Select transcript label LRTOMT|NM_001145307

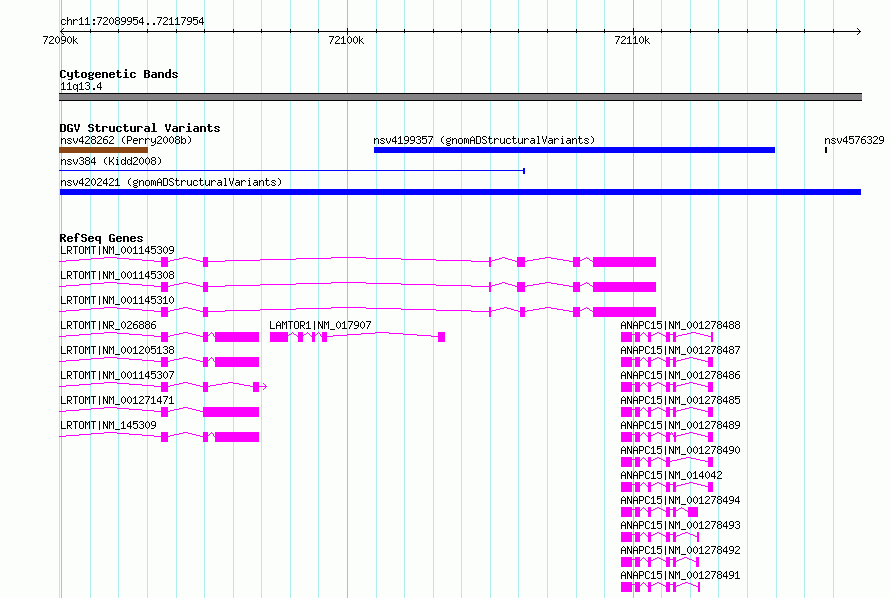click(117, 375)
